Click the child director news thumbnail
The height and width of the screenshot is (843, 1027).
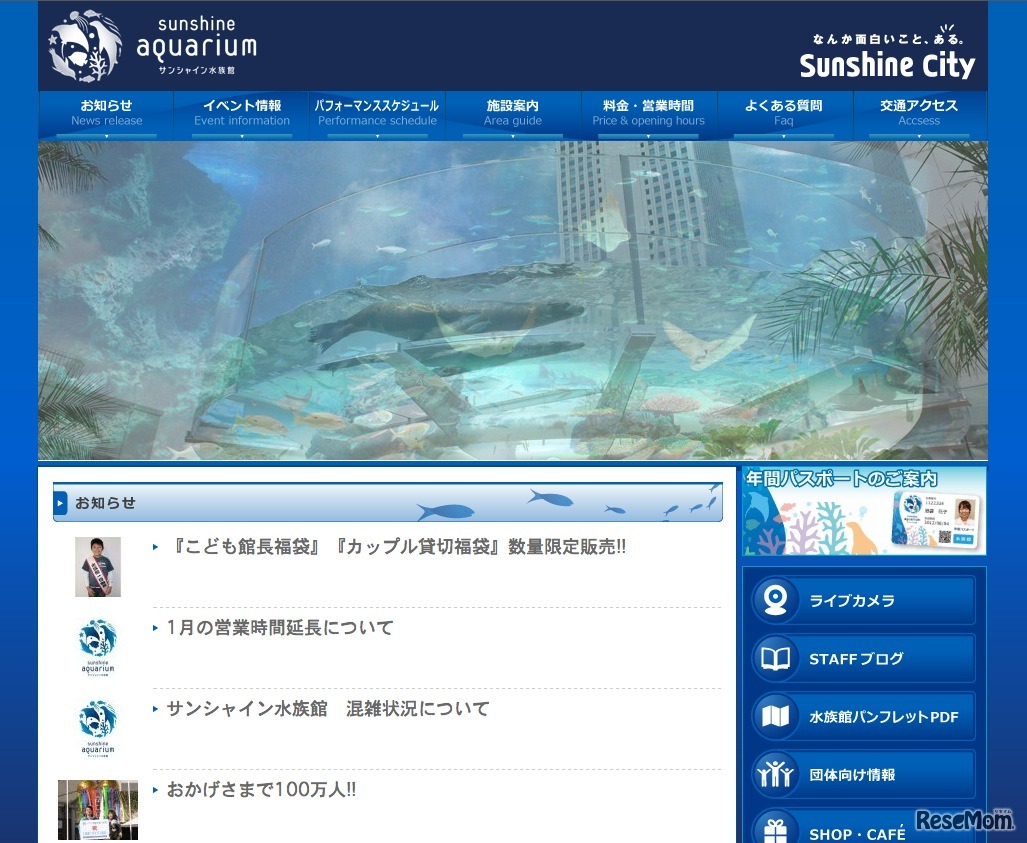tap(98, 567)
